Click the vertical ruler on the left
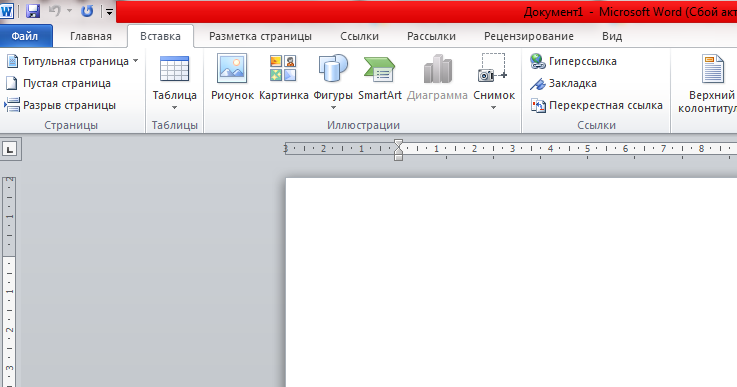 pyautogui.click(x=9, y=282)
